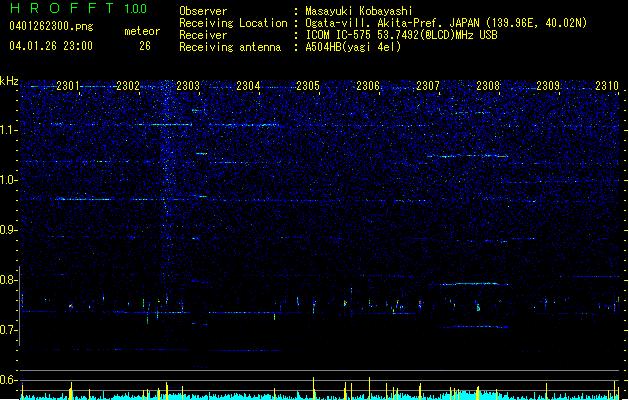Click the 'Receiving antenna' label

point(230,47)
